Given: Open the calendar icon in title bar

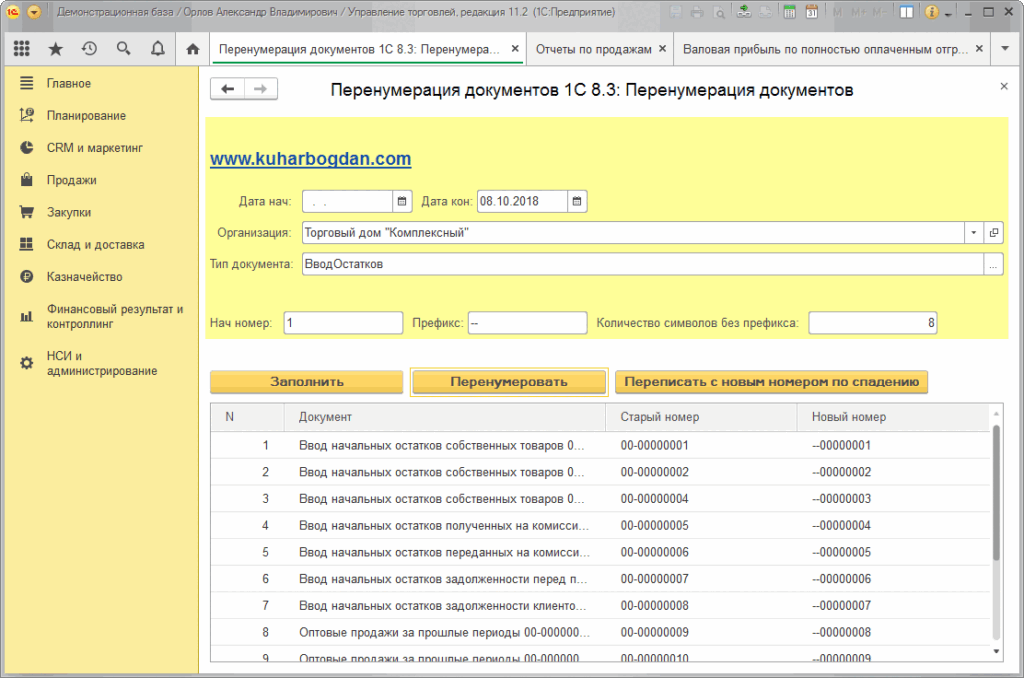Looking at the screenshot, I should 811,13.
